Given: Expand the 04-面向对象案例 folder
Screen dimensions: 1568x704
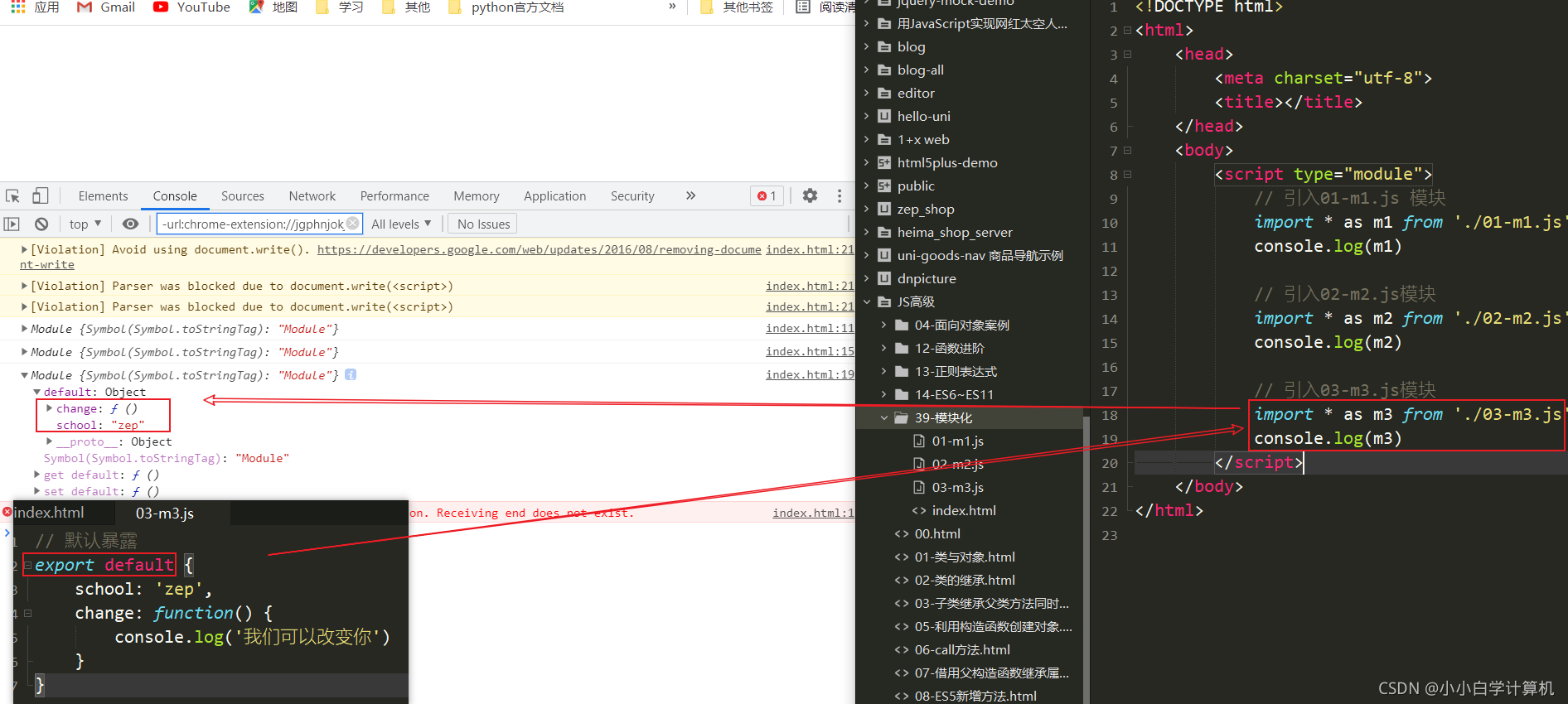Looking at the screenshot, I should [884, 325].
